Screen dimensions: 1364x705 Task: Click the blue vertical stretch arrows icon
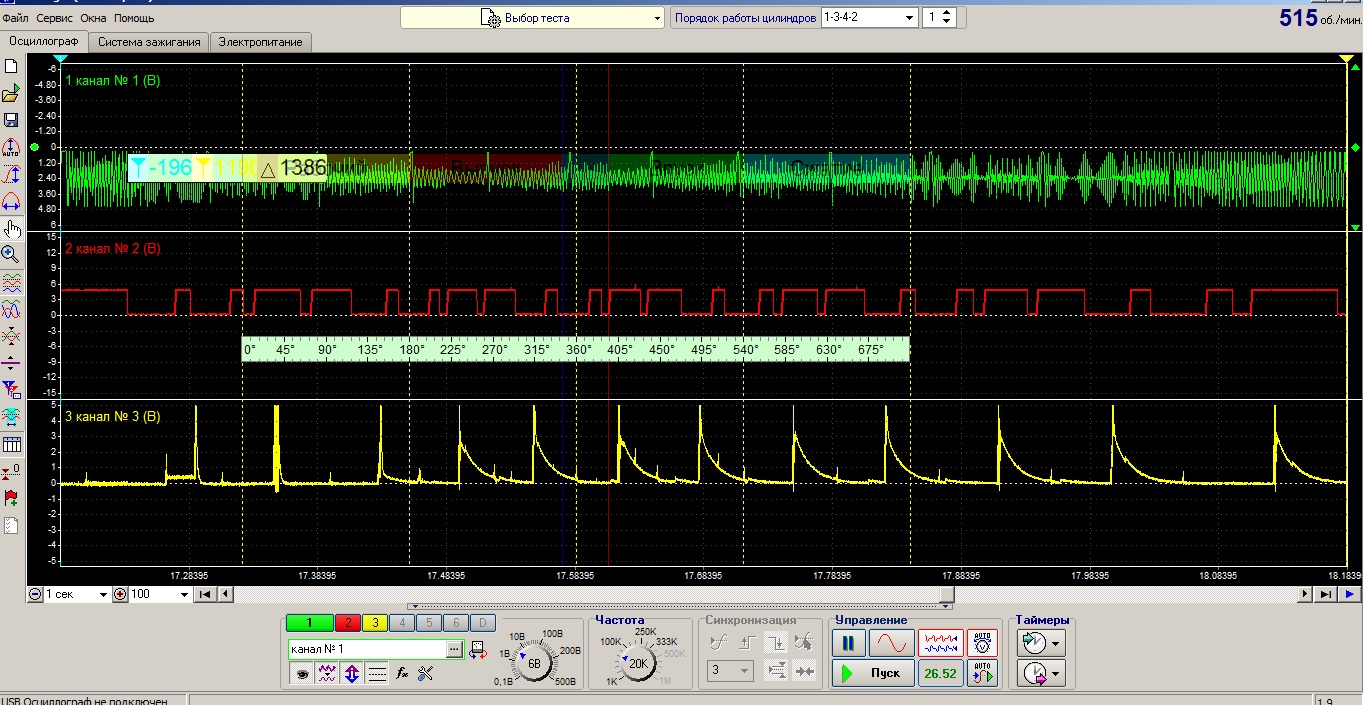click(x=351, y=674)
